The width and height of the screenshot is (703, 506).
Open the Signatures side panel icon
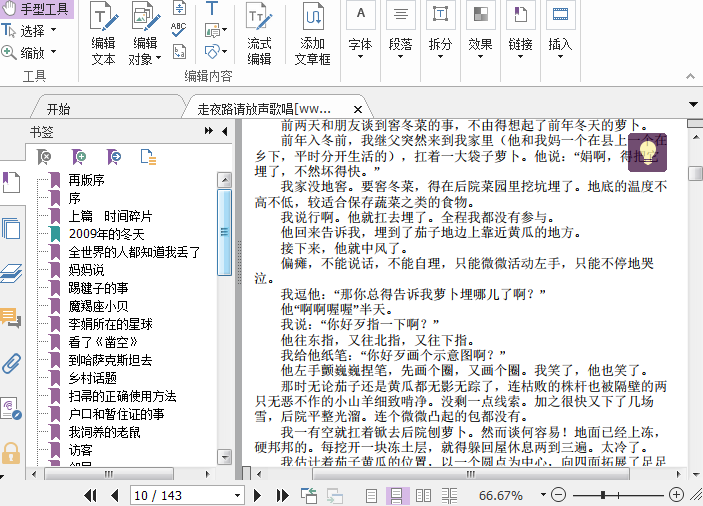point(11,408)
